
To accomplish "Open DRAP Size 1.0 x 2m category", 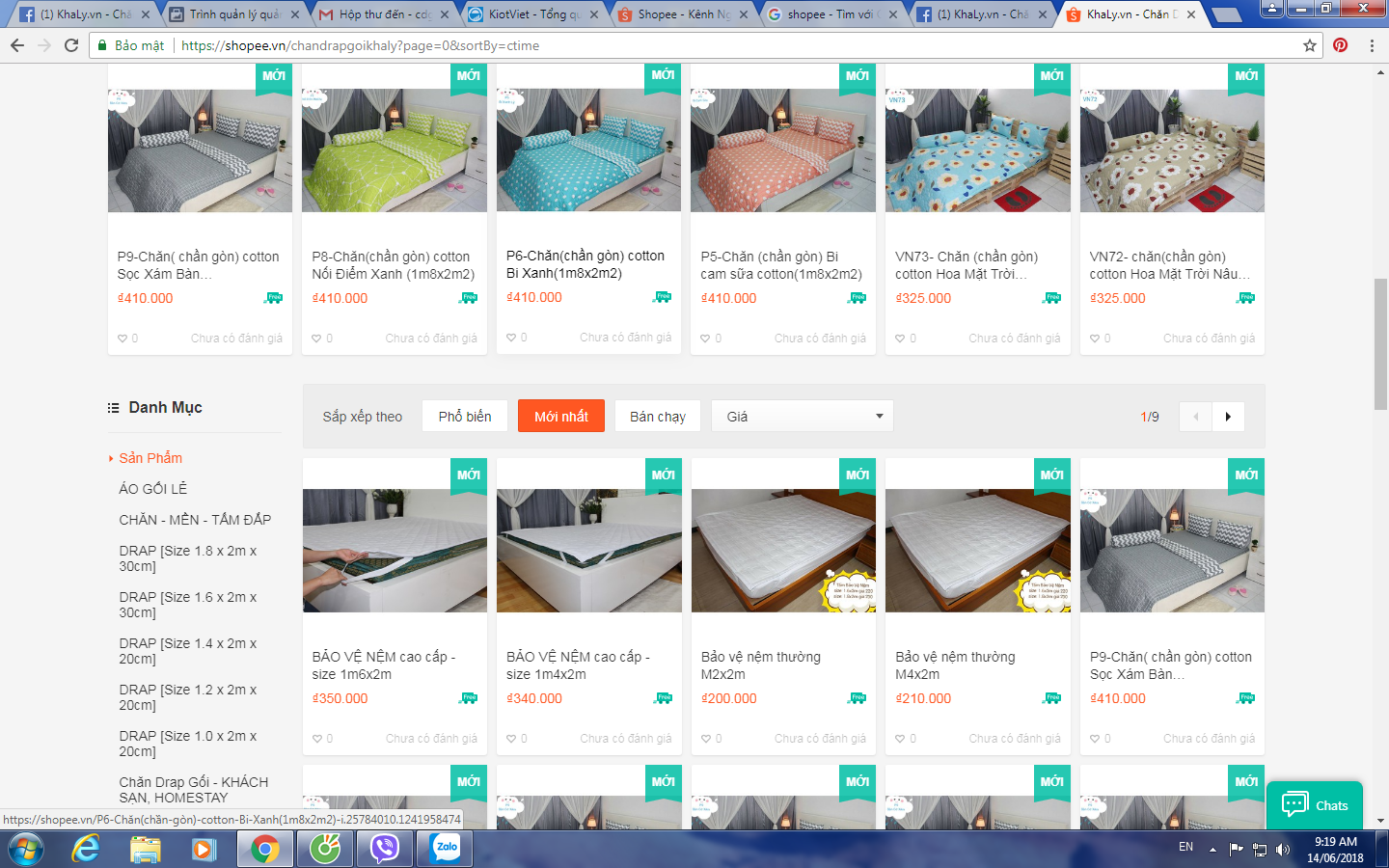I will click(x=188, y=744).
